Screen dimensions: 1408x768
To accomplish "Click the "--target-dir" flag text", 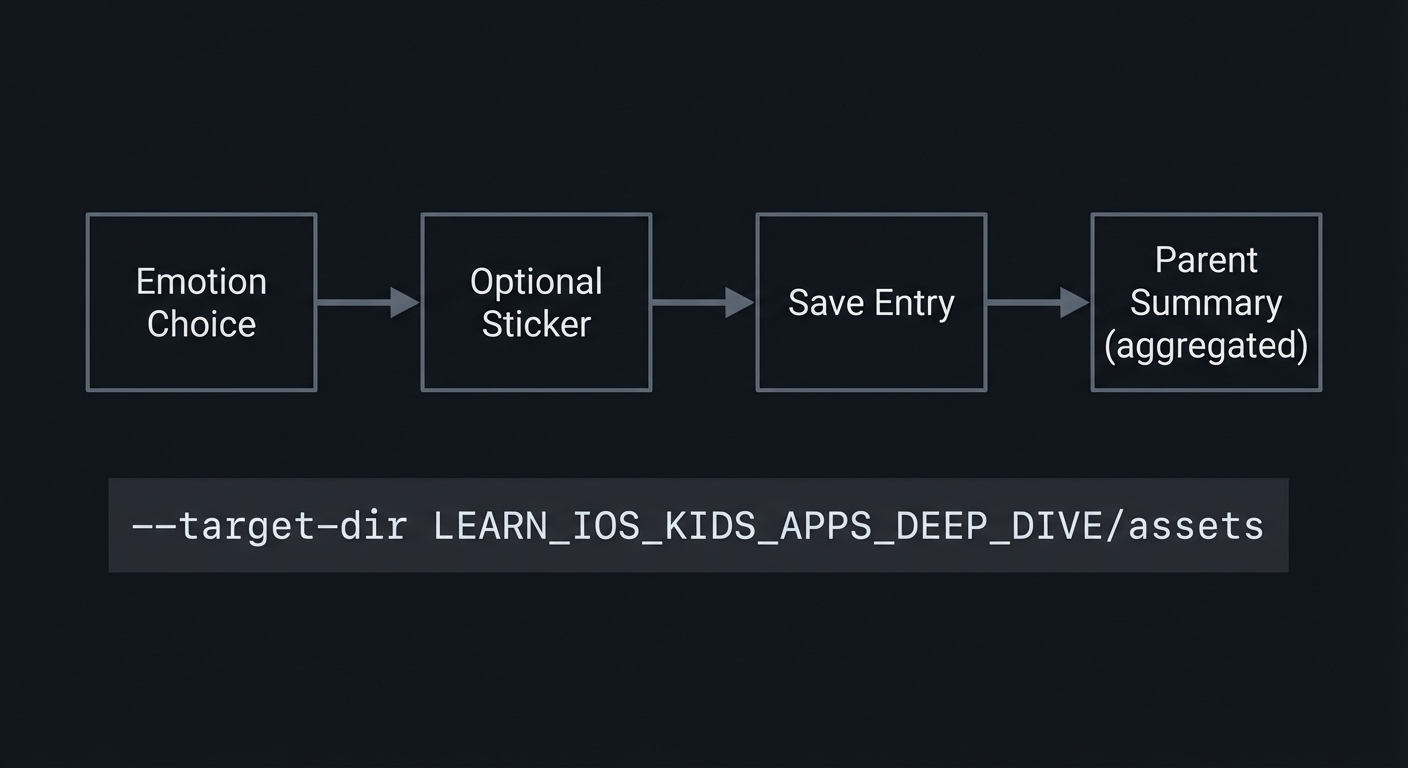I will click(269, 526).
